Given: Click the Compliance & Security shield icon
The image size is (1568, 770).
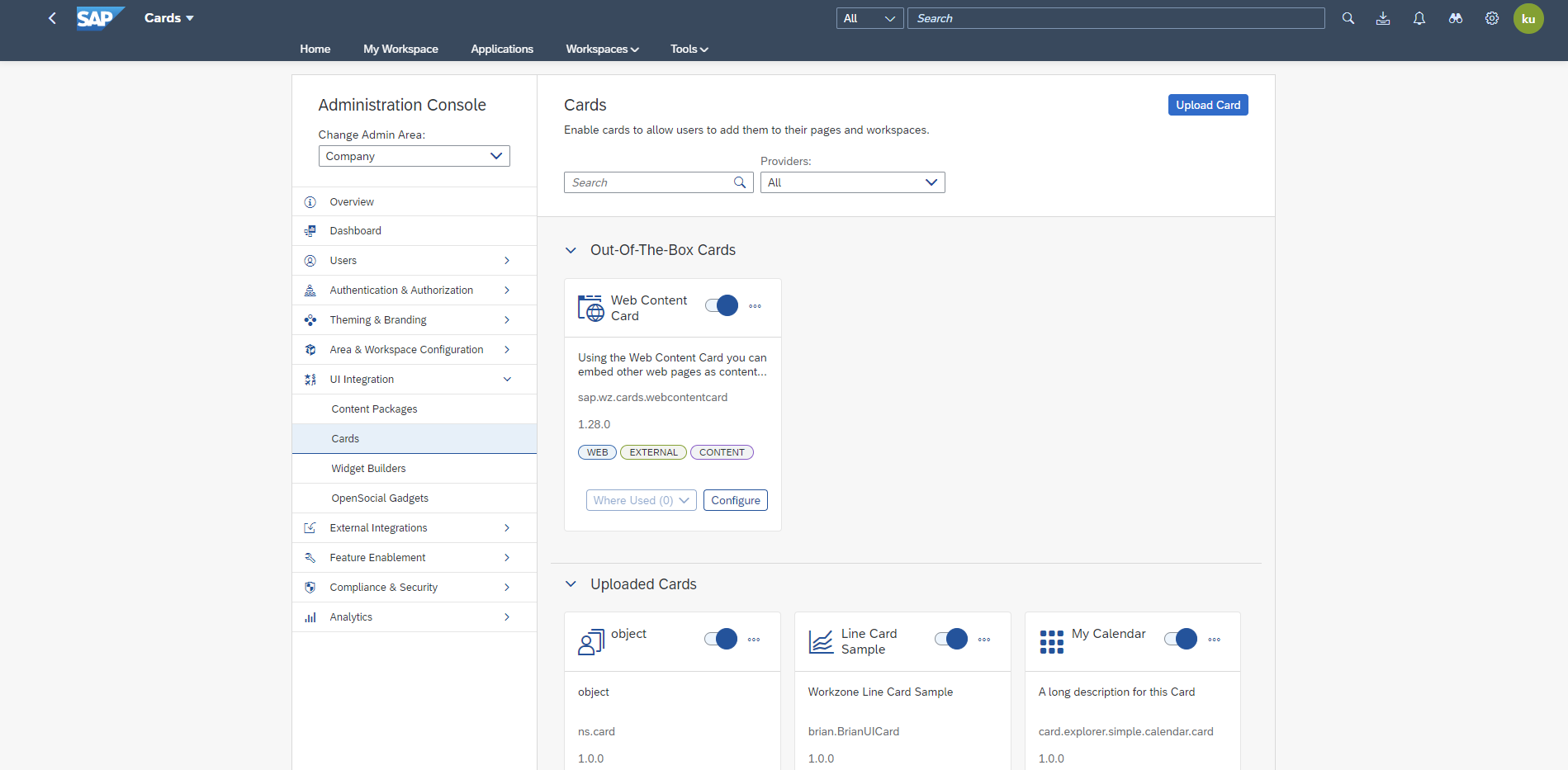Looking at the screenshot, I should [x=310, y=588].
